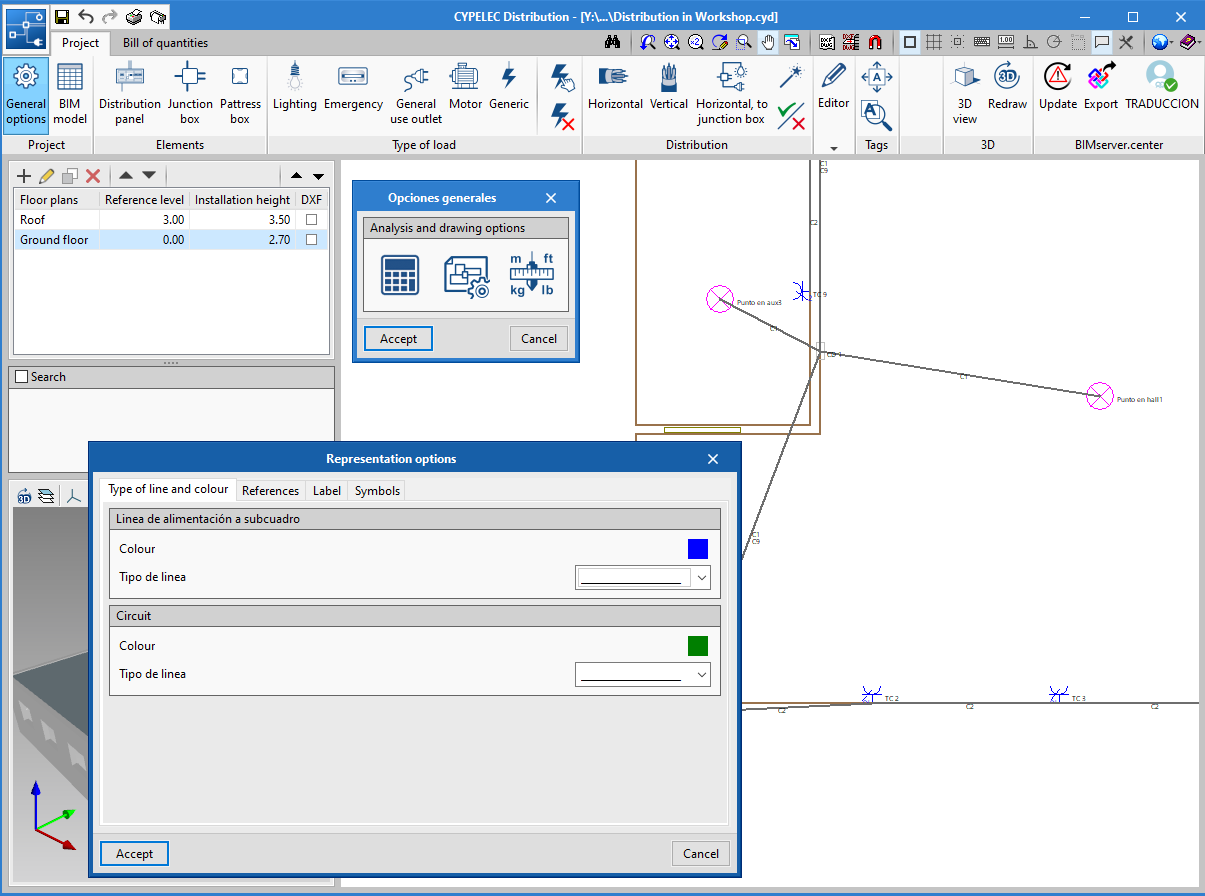Accept the Representation options dialog

pos(134,853)
